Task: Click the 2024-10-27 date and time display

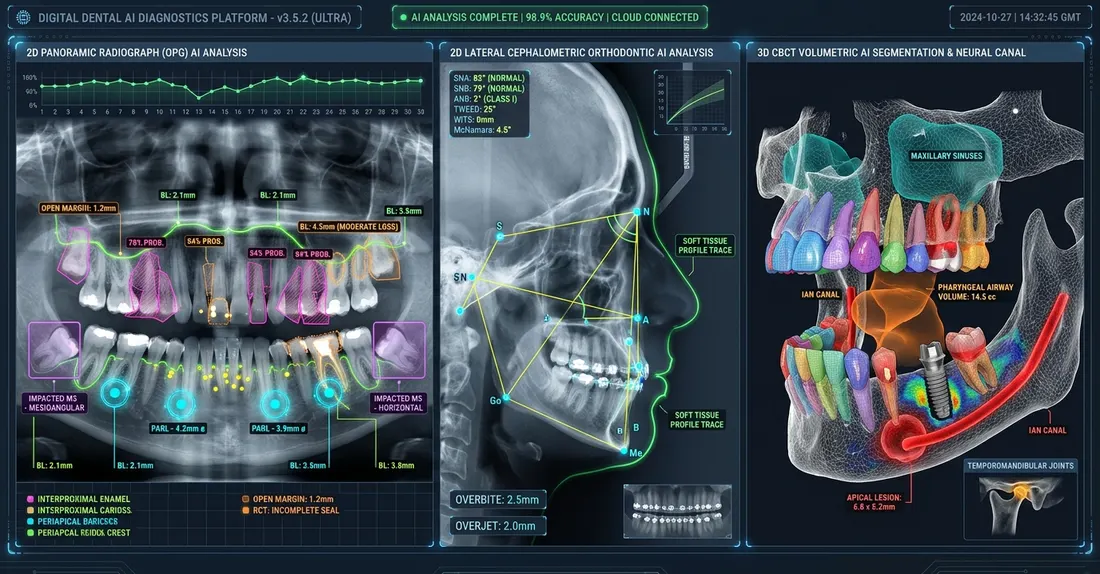Action: coord(1020,18)
